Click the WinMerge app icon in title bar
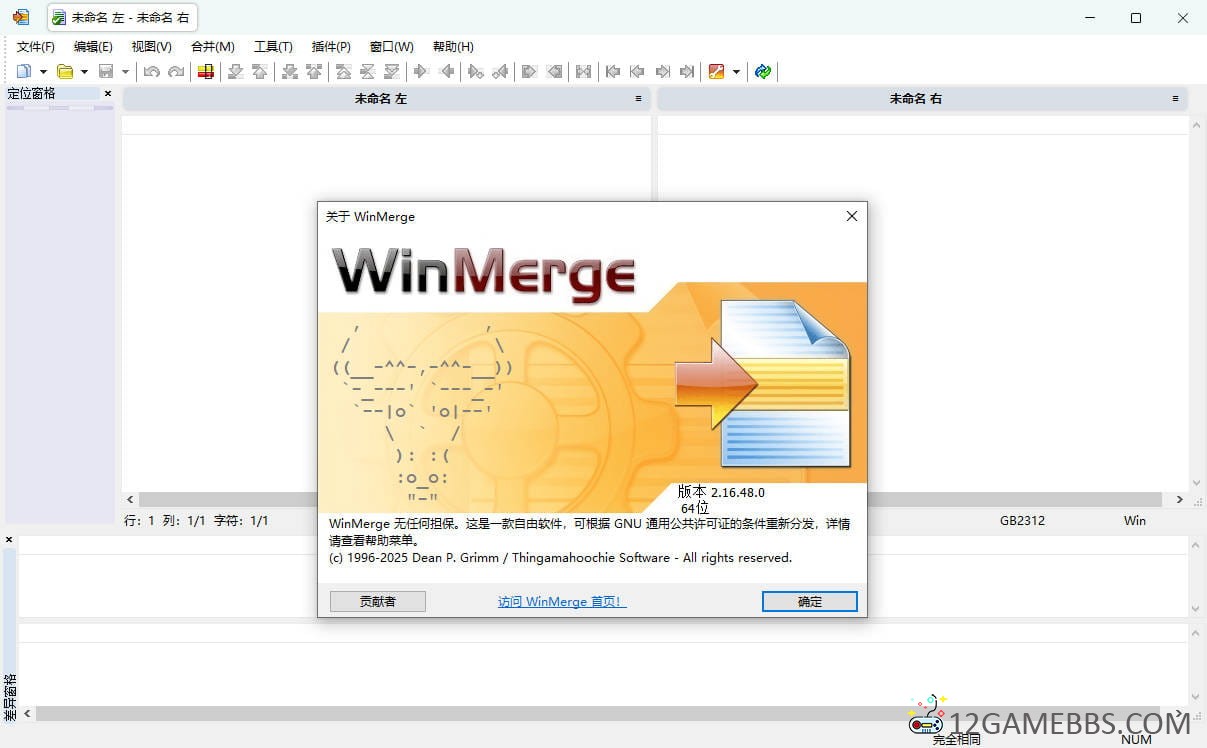1207x748 pixels. 21,17
